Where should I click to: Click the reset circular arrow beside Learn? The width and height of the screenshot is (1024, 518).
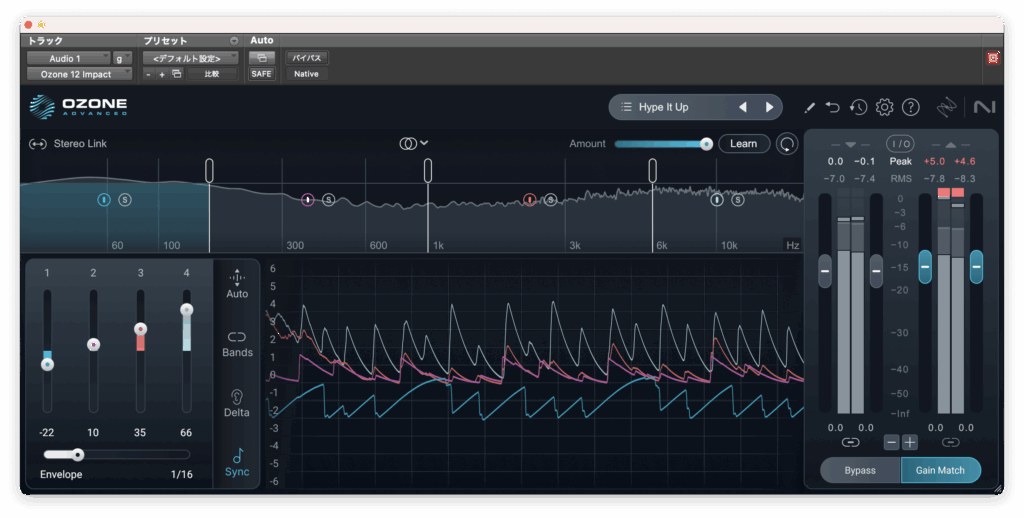tap(788, 144)
